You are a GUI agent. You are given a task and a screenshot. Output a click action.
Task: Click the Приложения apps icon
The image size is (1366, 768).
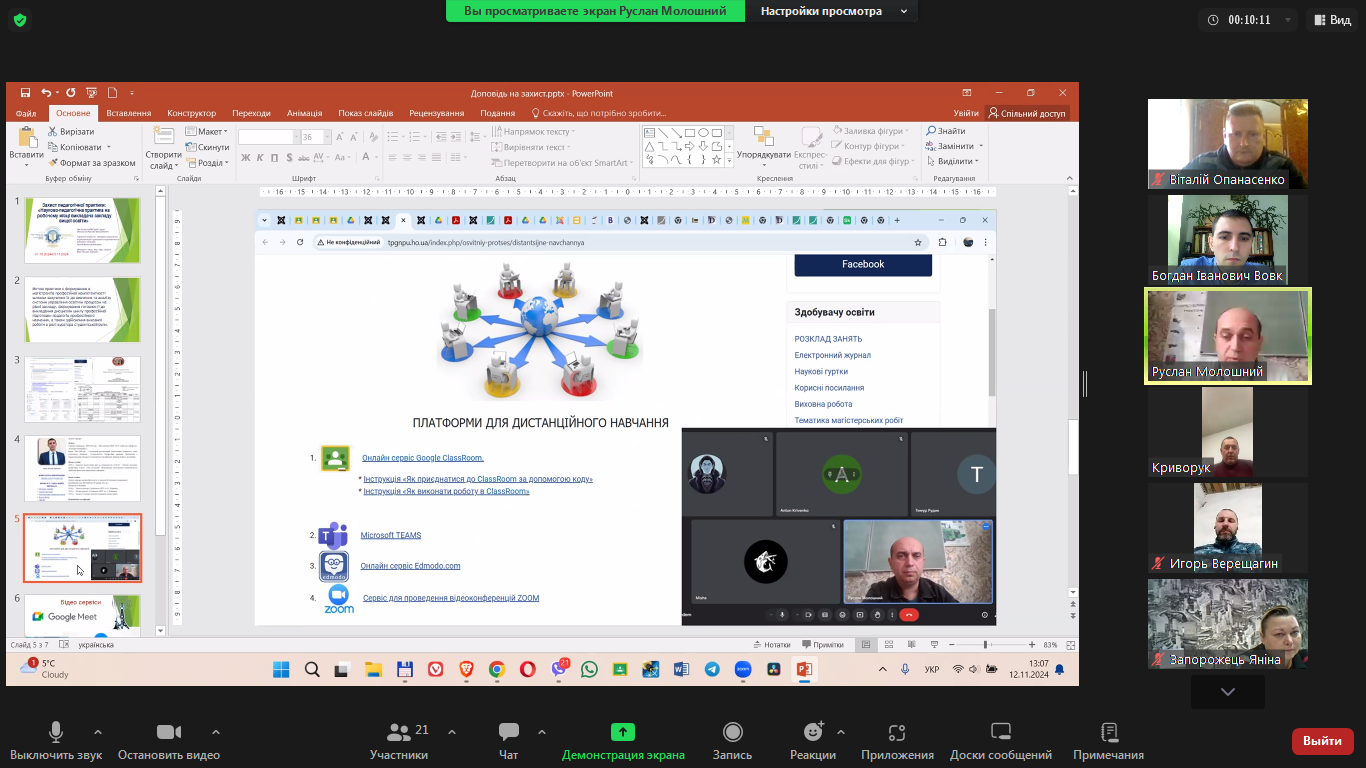point(897,740)
